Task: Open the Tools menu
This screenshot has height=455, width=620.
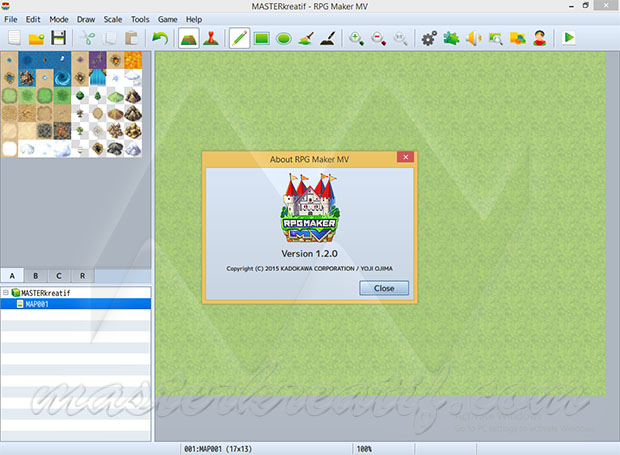Action: tap(140, 19)
